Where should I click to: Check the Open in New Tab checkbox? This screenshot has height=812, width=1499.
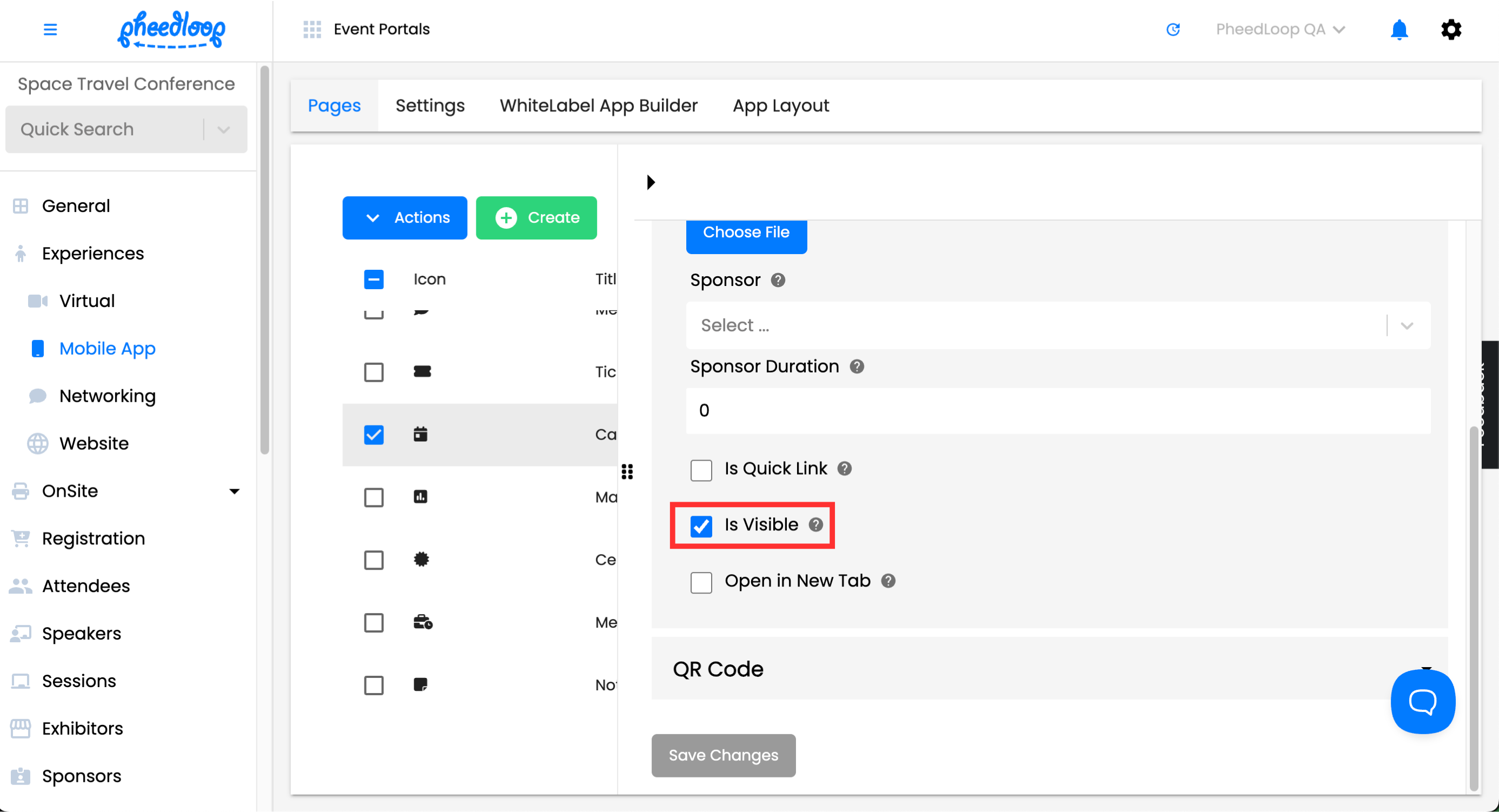[x=701, y=582]
